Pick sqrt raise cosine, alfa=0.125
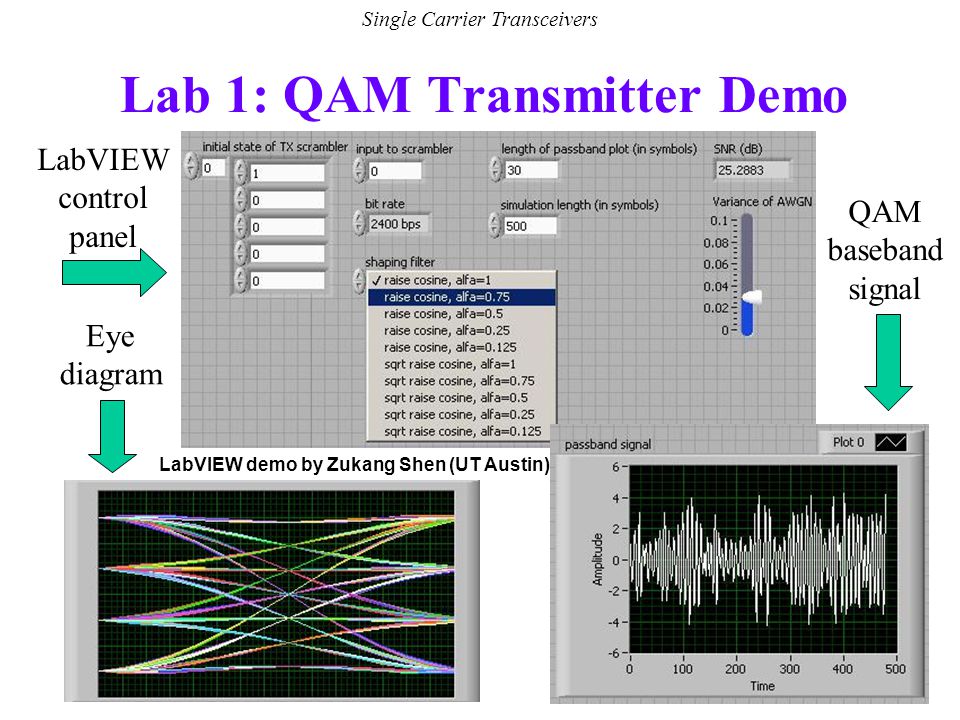 tap(462, 432)
